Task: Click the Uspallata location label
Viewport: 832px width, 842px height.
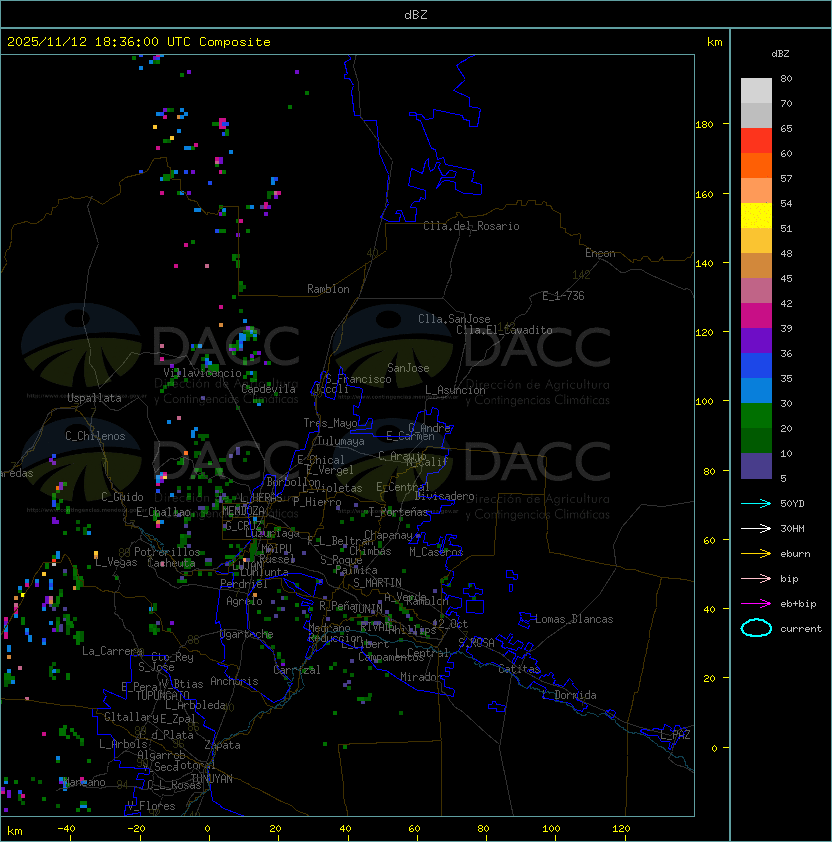Action: coord(94,398)
